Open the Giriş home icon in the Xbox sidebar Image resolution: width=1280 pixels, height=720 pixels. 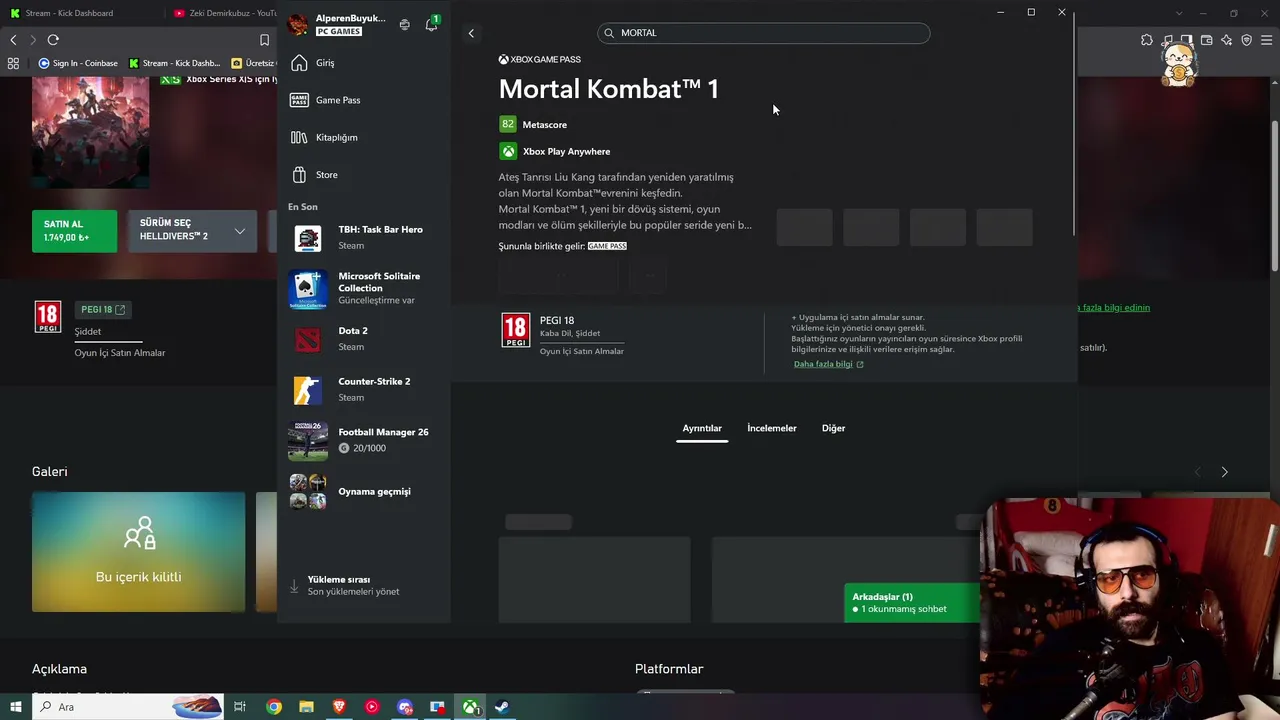[x=299, y=63]
